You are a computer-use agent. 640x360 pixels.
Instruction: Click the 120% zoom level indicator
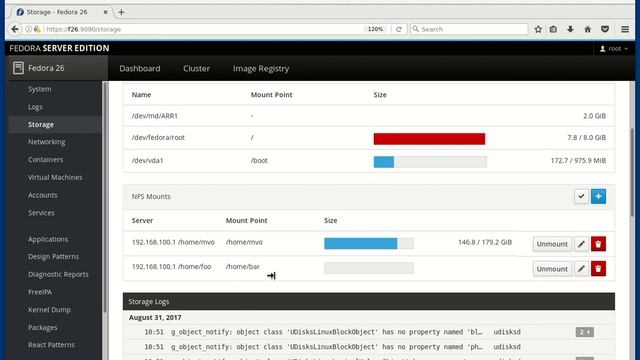tap(375, 29)
